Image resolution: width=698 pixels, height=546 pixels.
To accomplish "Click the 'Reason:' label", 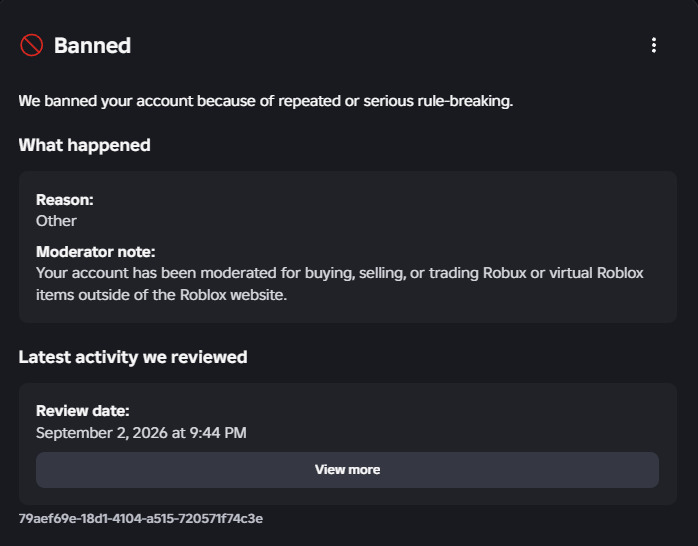I will pyautogui.click(x=65, y=200).
